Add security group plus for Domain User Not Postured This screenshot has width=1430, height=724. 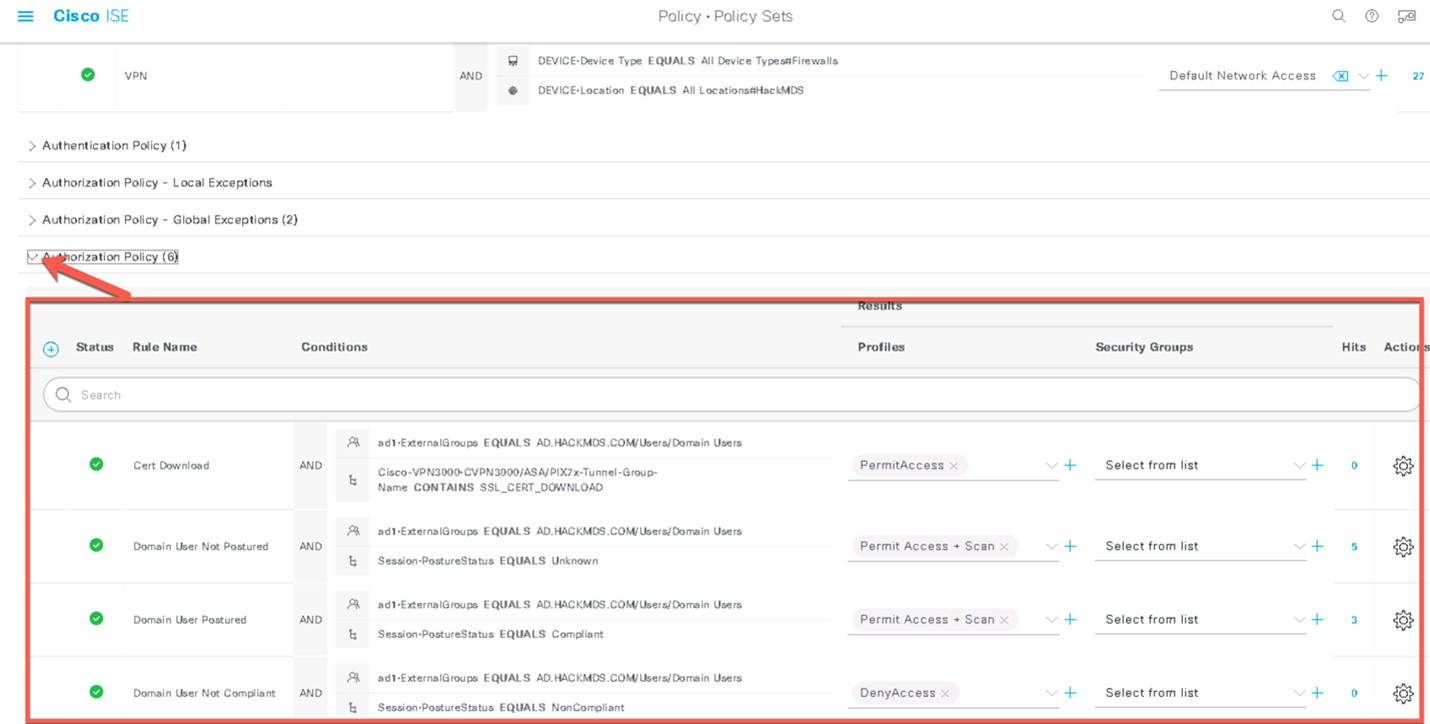pos(1317,546)
